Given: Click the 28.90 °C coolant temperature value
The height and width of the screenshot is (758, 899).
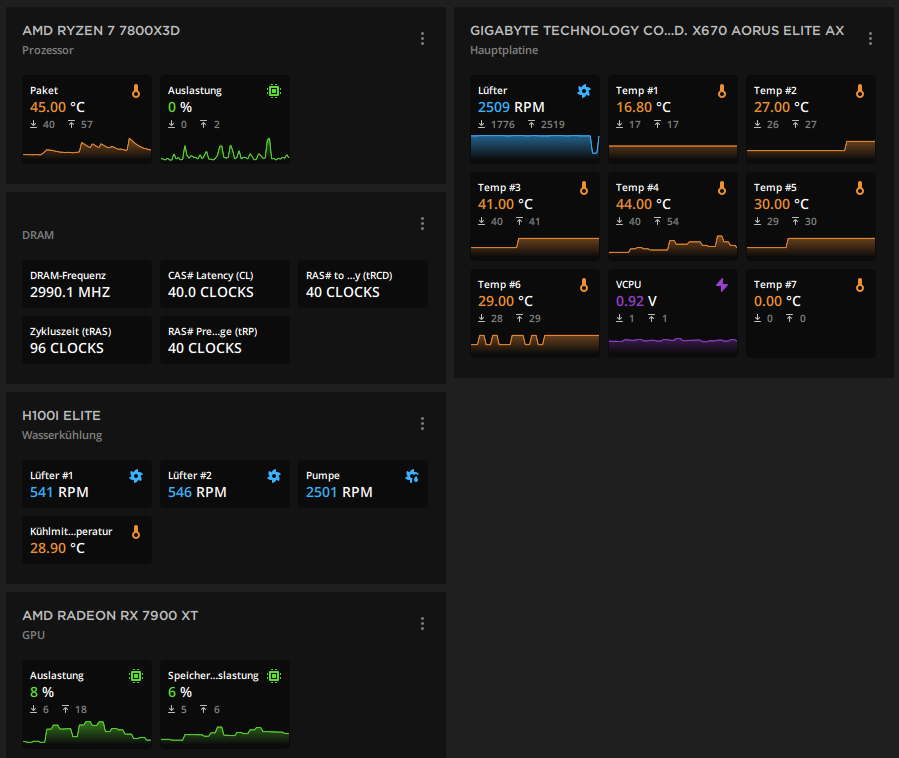Looking at the screenshot, I should pyautogui.click(x=57, y=548).
